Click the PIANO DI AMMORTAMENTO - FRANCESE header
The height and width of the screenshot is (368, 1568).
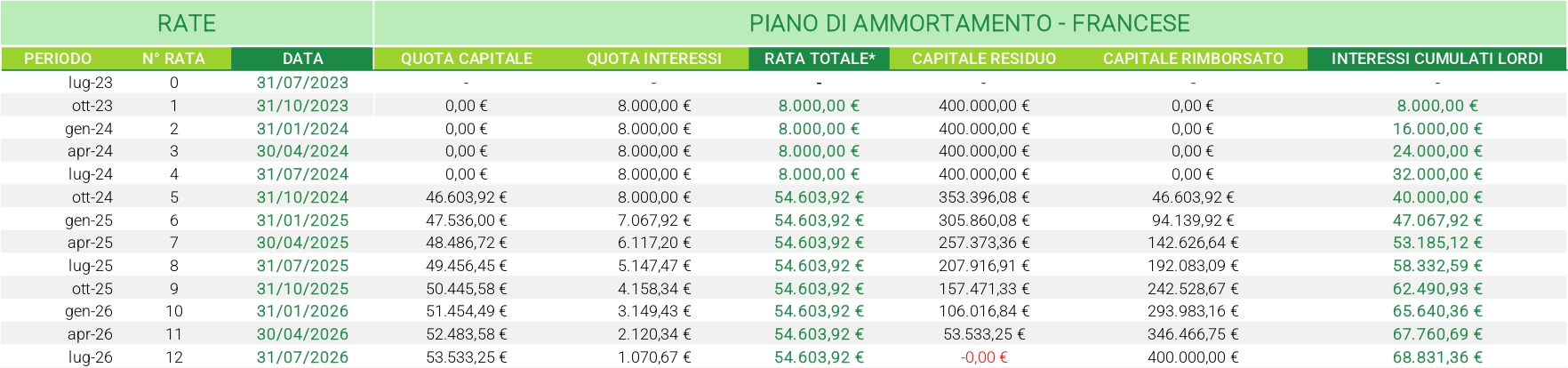point(970,23)
